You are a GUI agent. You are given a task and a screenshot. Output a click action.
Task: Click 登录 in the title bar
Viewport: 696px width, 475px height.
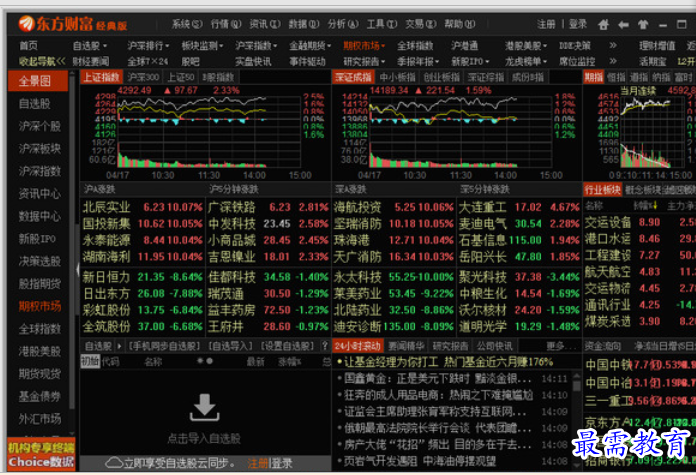578,24
